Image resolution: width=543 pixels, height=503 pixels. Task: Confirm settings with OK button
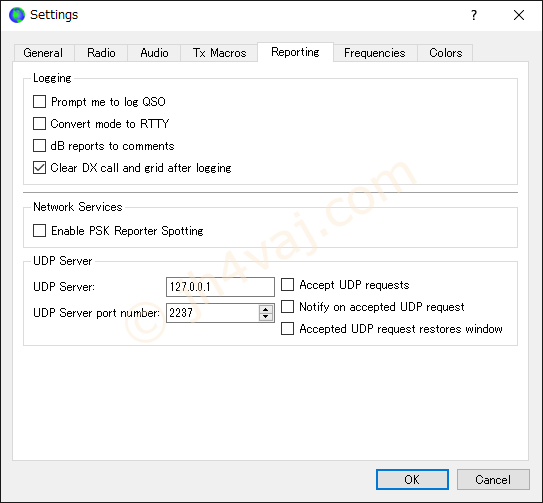click(x=412, y=480)
